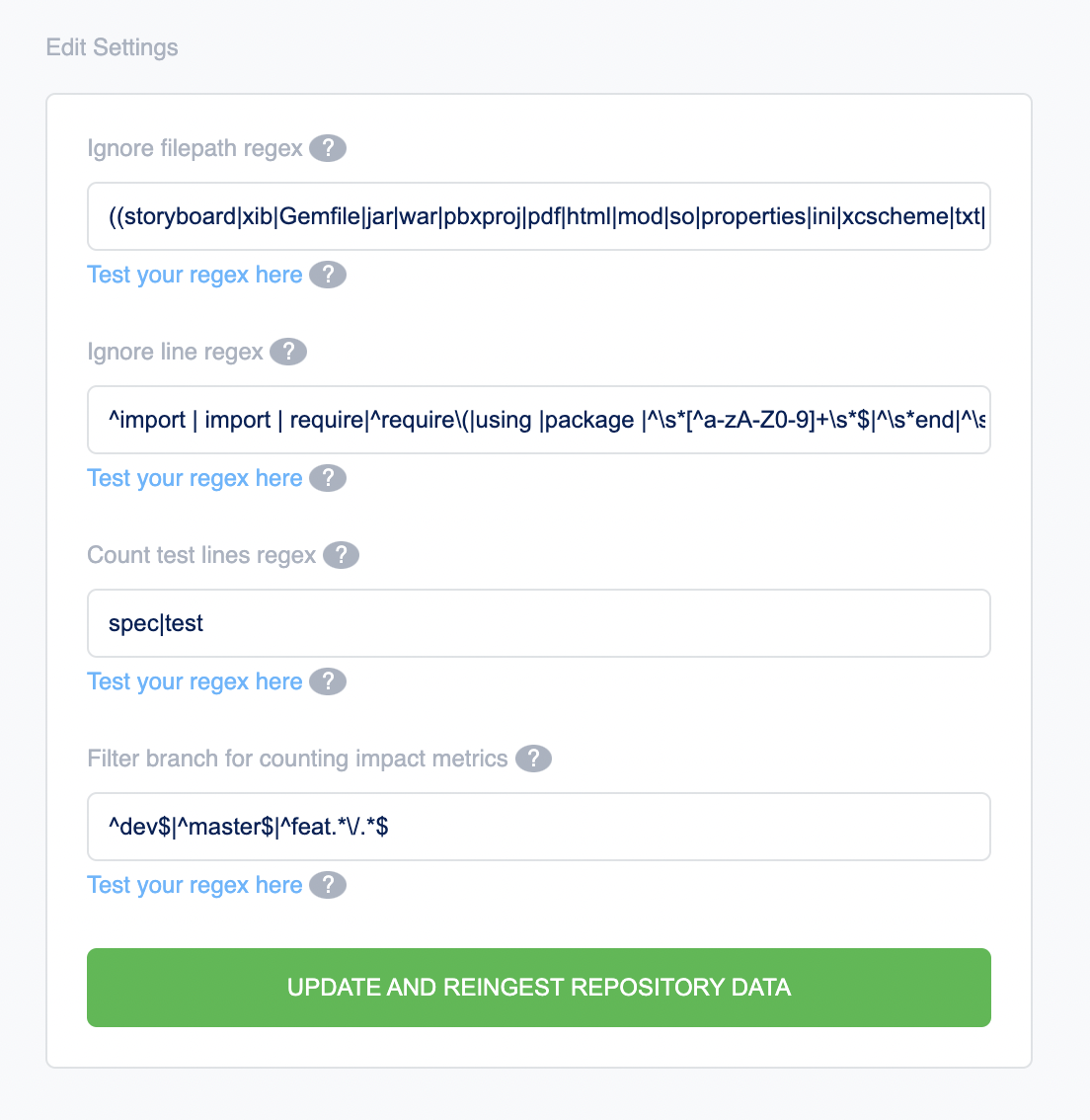The image size is (1090, 1120).
Task: Focus the Ignore line regex input field
Action: click(539, 420)
